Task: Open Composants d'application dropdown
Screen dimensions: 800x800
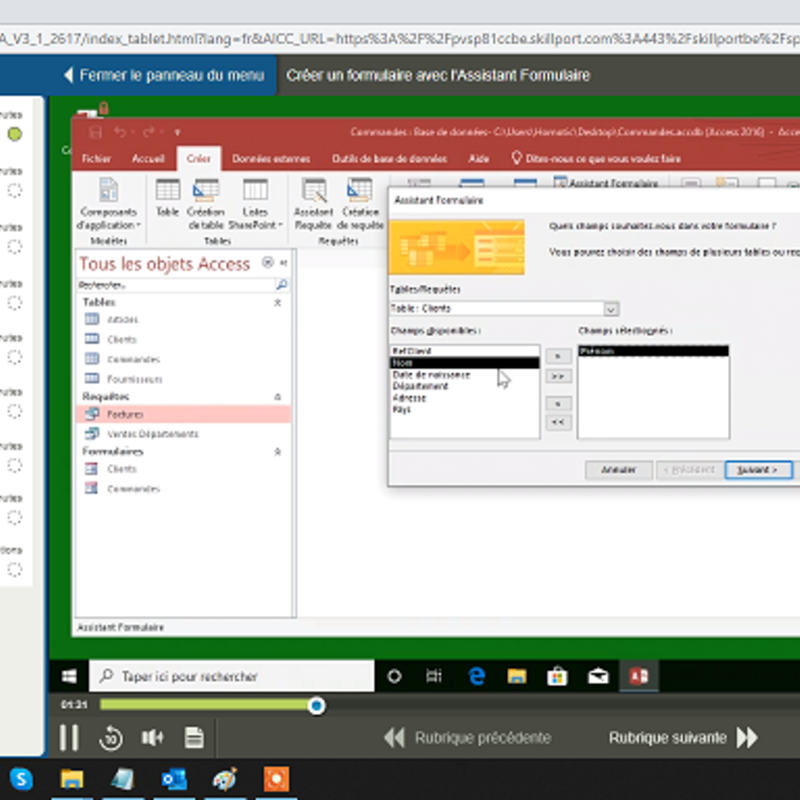Action: 108,204
